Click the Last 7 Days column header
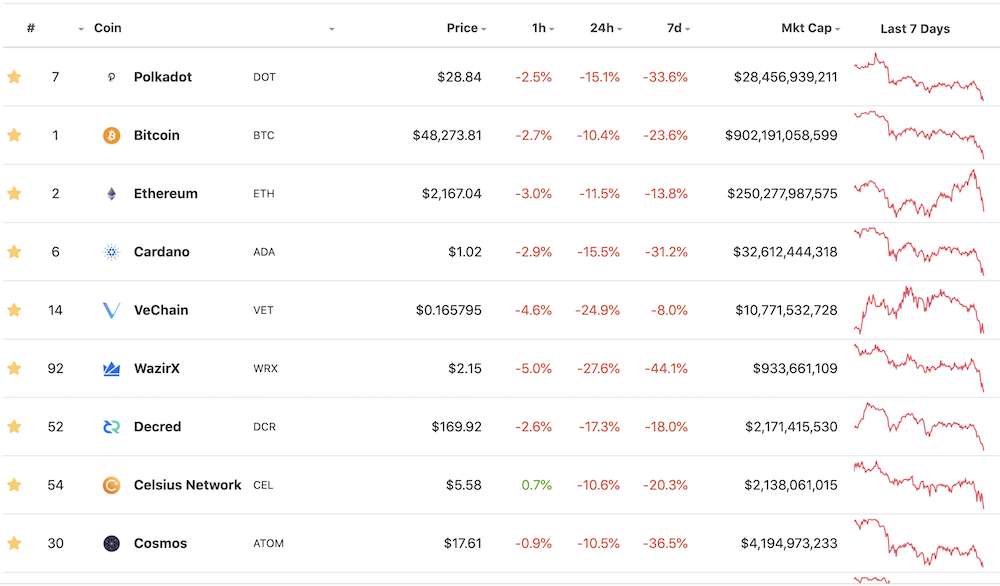1000x586 pixels. [x=915, y=29]
